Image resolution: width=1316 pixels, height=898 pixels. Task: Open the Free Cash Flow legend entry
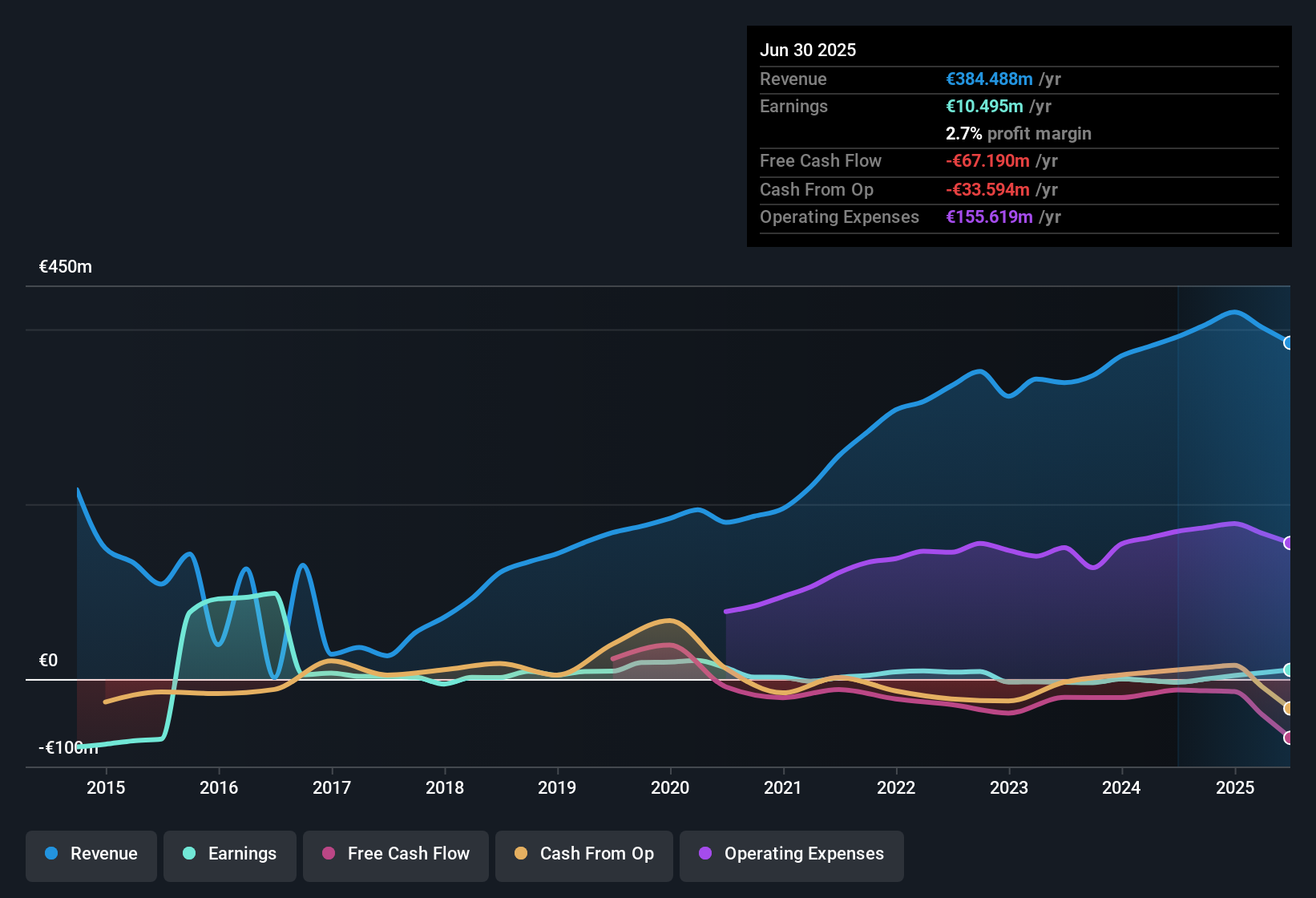pos(395,854)
